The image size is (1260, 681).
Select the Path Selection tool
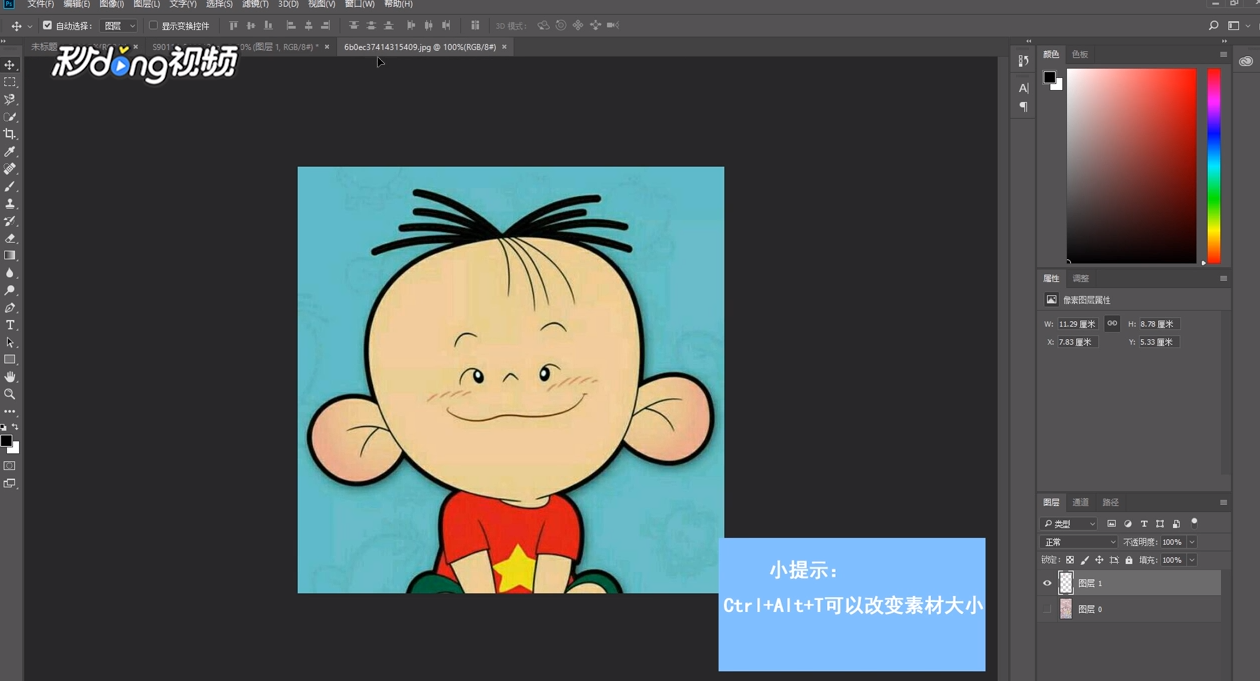coord(10,343)
